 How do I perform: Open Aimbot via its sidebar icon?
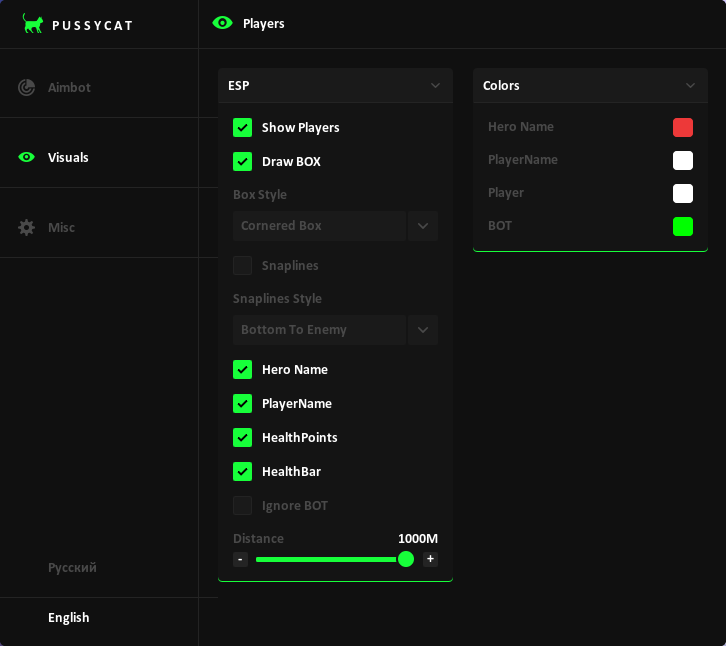tap(27, 88)
